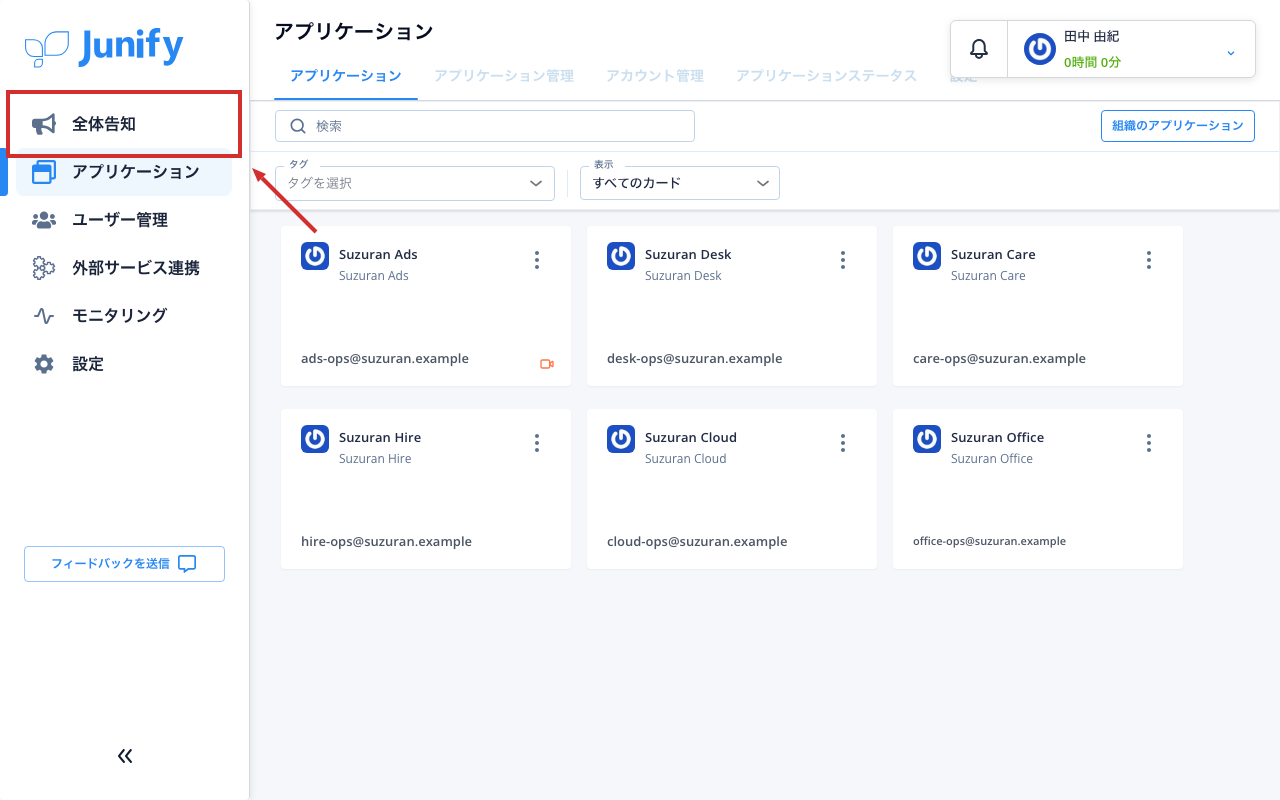Screen dimensions: 1280x800
Task: Click the 検索 search field
Action: (485, 126)
